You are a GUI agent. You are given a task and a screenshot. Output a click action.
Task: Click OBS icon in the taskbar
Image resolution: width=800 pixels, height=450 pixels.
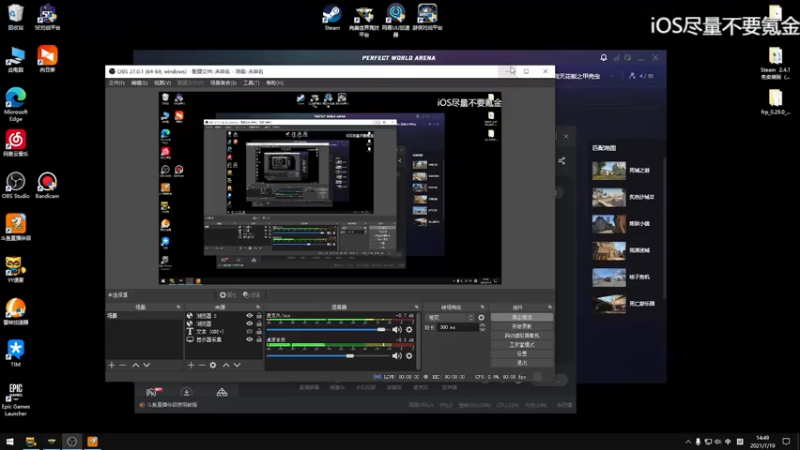71,441
